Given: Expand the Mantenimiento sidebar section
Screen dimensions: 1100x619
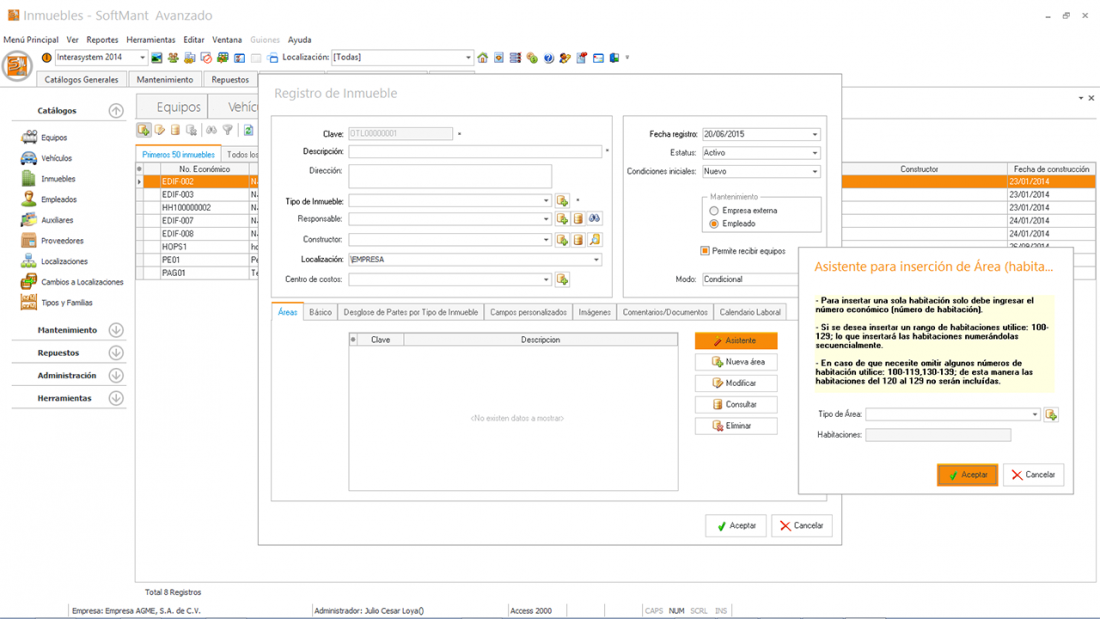Looking at the screenshot, I should [x=116, y=330].
